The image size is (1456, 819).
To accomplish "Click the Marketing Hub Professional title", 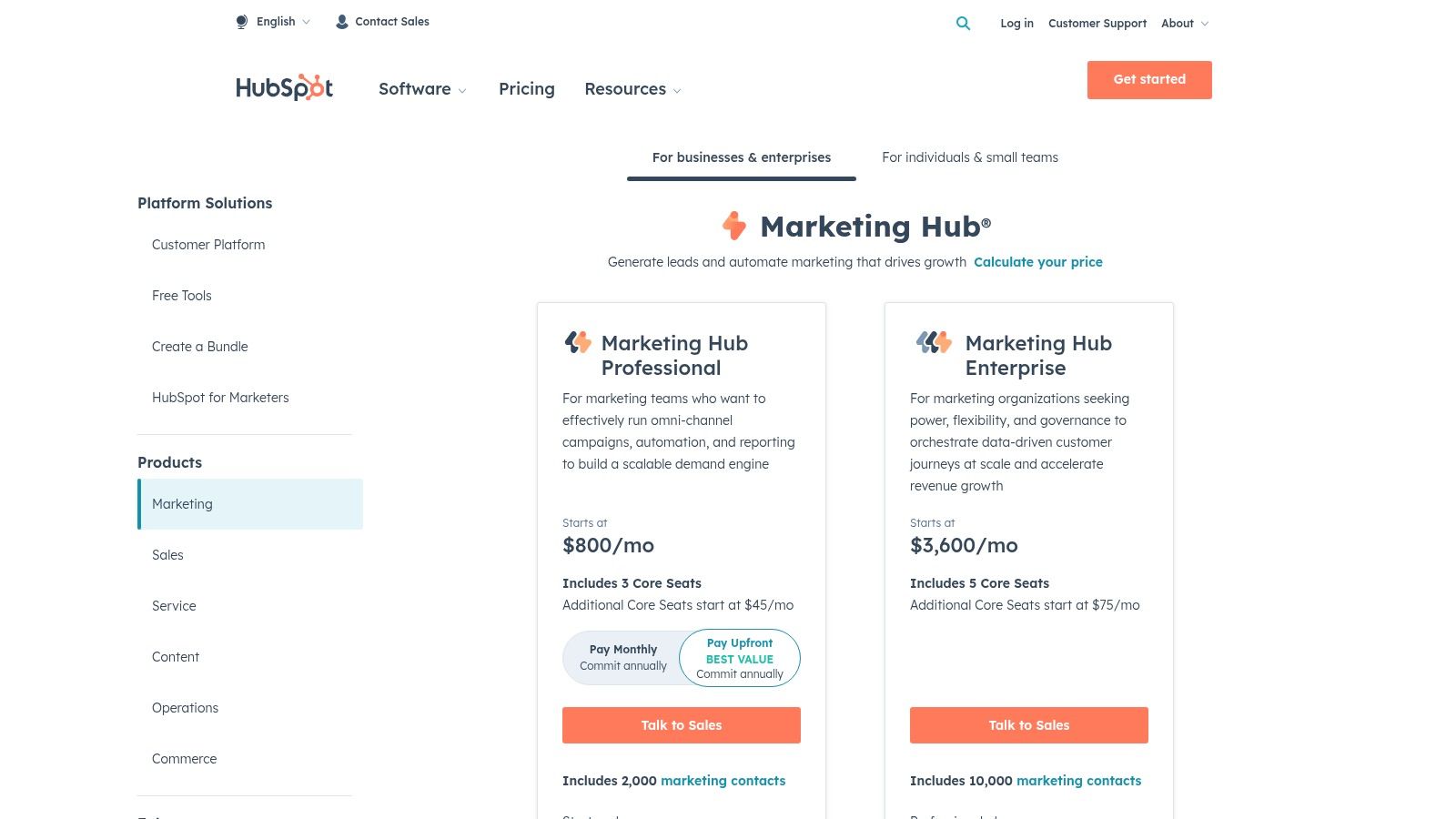I will [674, 355].
